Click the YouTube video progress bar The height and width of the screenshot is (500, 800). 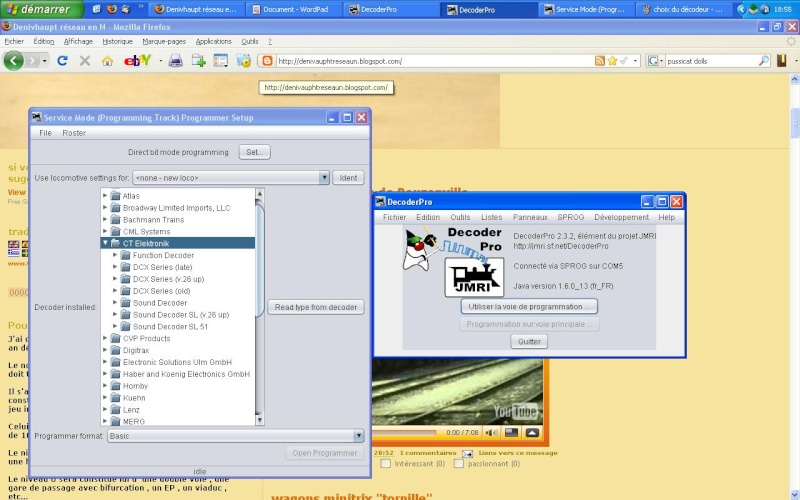(405, 433)
